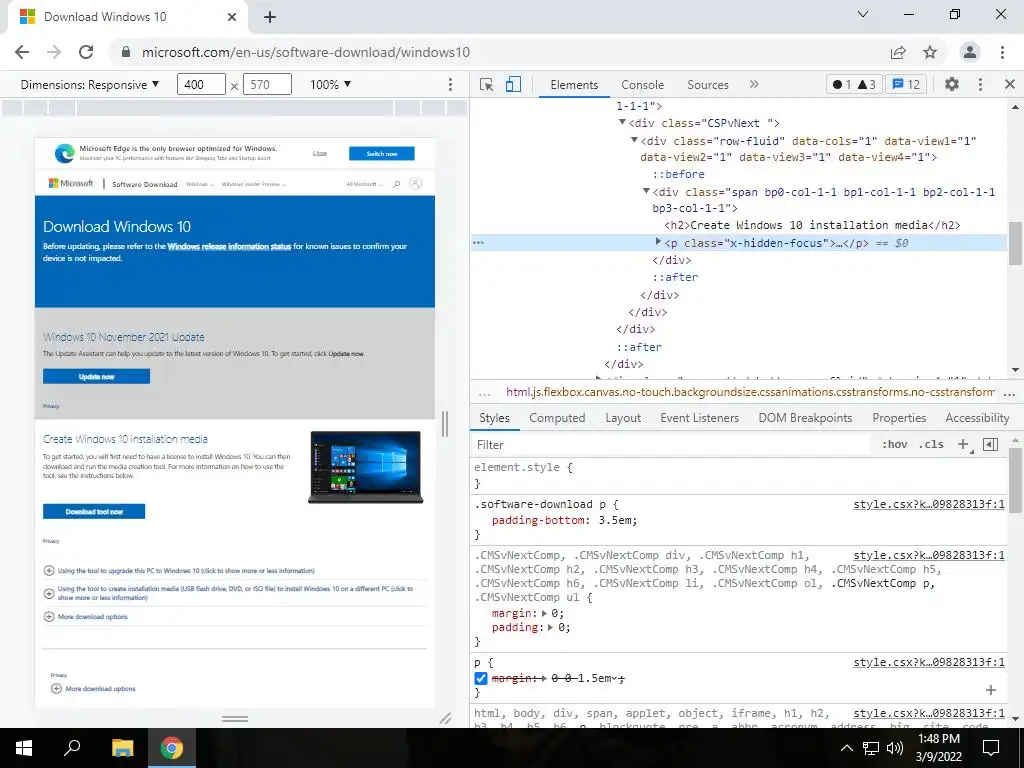Click the browser back arrow

tap(22, 52)
